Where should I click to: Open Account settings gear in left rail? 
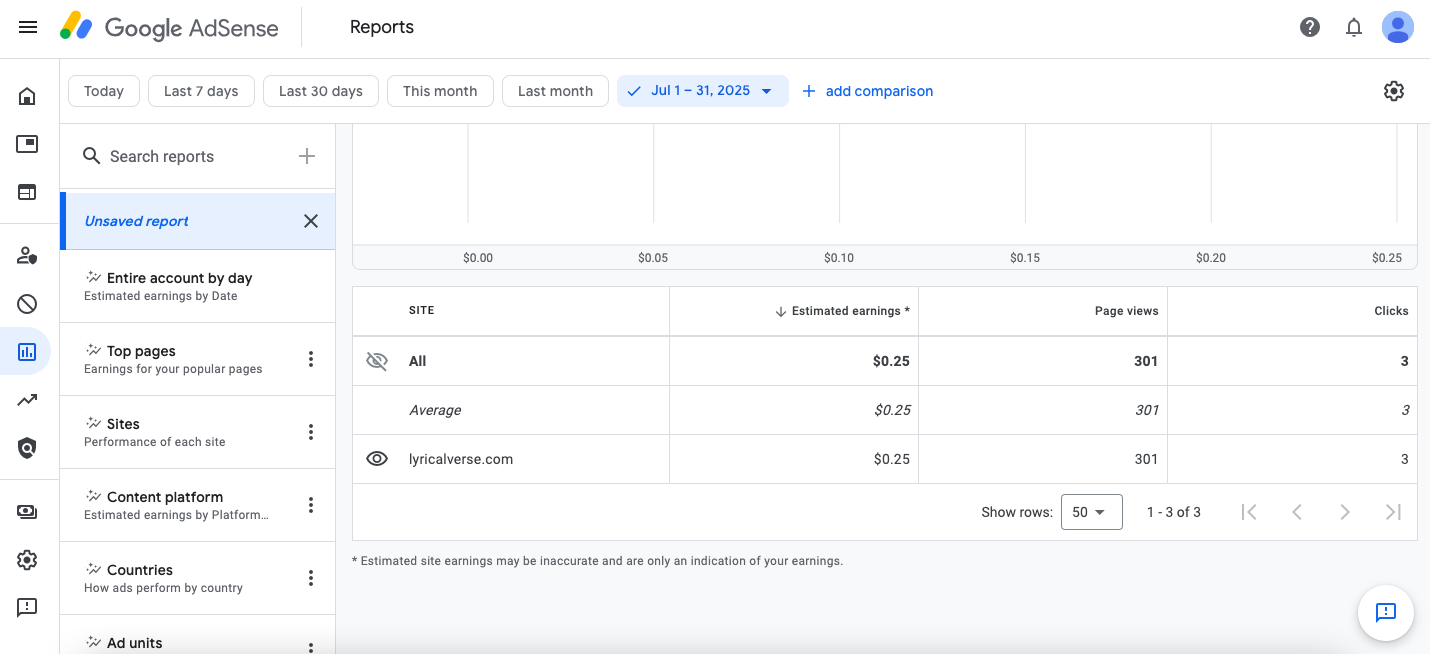pos(27,560)
